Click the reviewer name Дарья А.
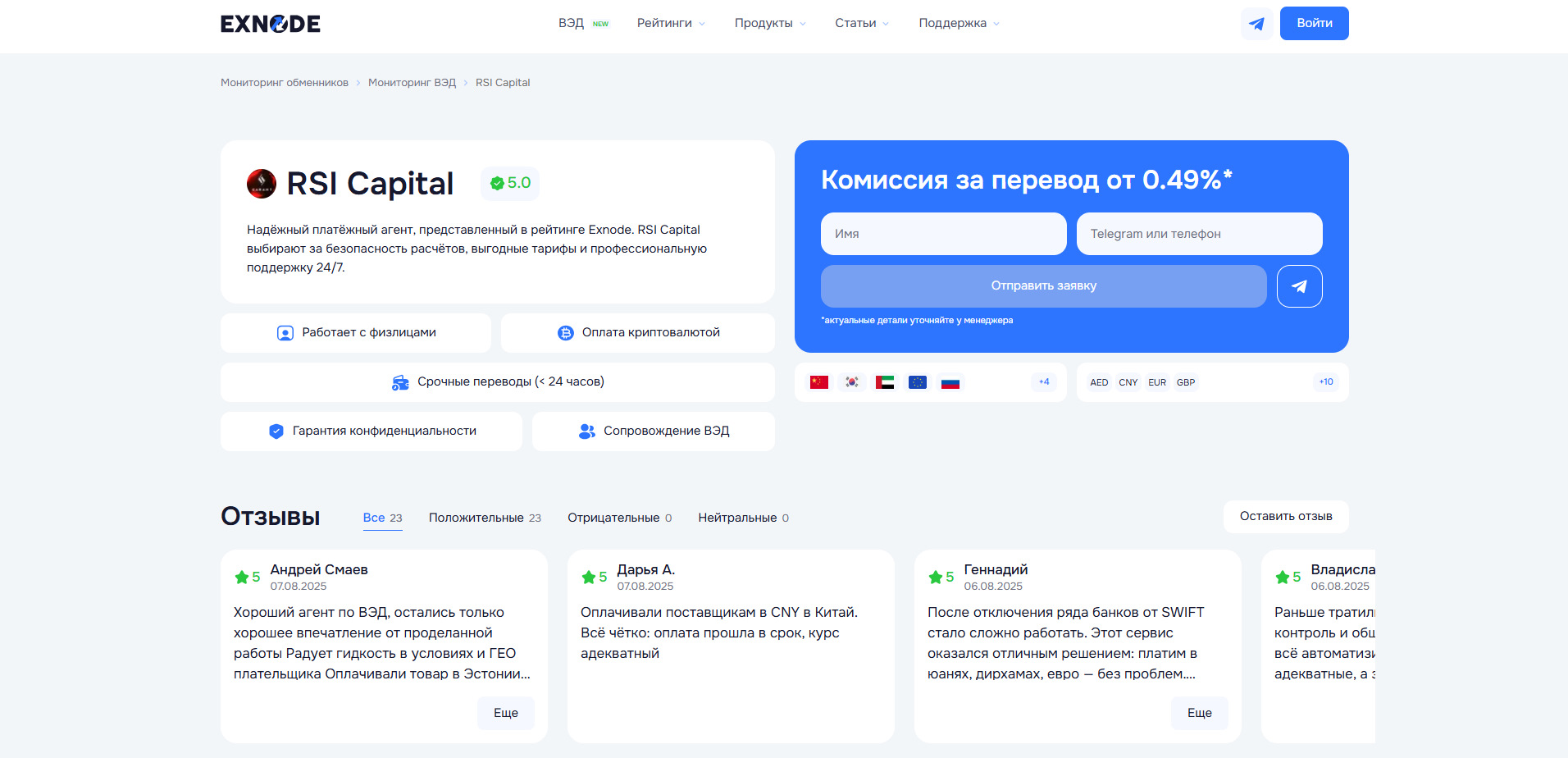1568x758 pixels. (x=646, y=570)
